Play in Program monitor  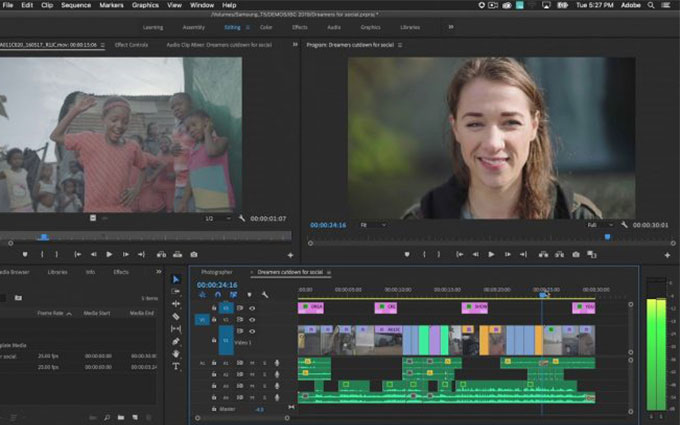coord(491,255)
